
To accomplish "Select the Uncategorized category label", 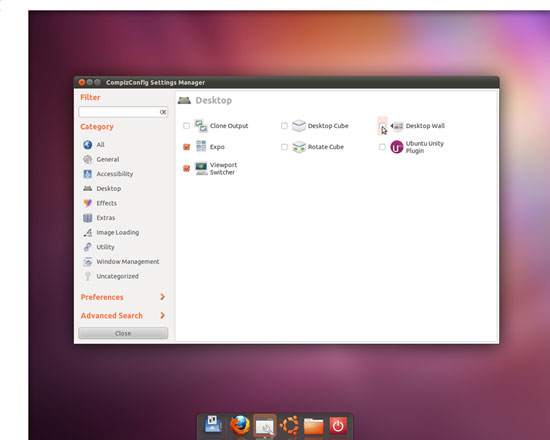I will (118, 276).
